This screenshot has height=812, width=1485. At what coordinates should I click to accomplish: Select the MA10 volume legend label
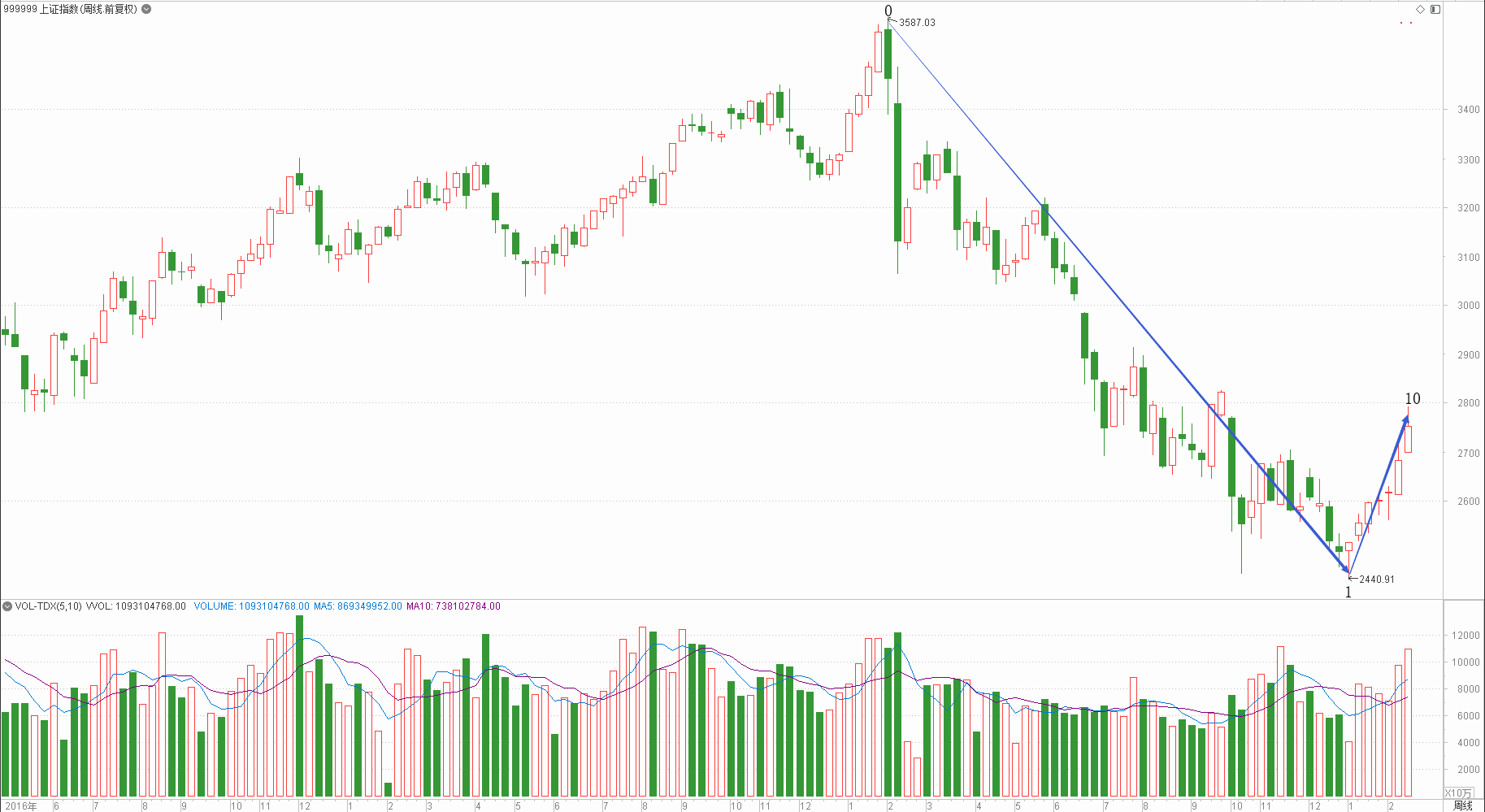454,606
